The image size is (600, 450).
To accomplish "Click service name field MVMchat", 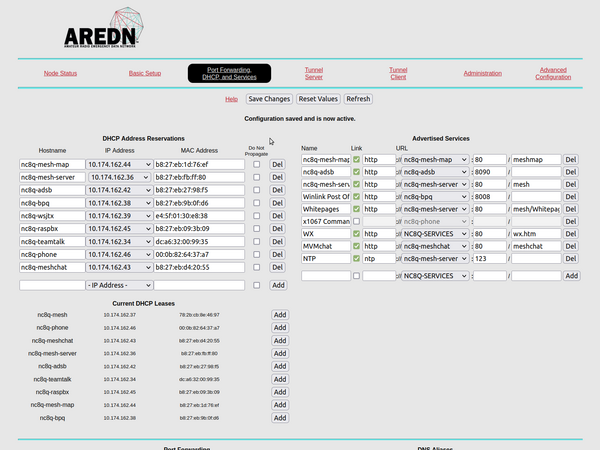I will (x=326, y=246).
